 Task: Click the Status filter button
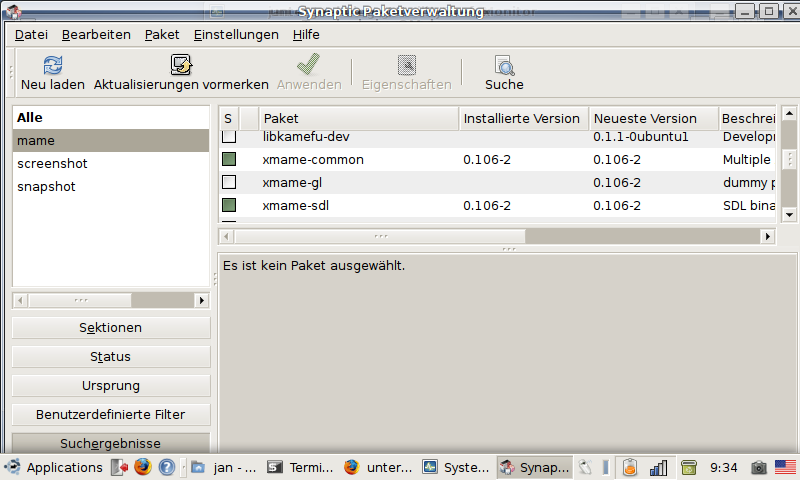(x=111, y=357)
